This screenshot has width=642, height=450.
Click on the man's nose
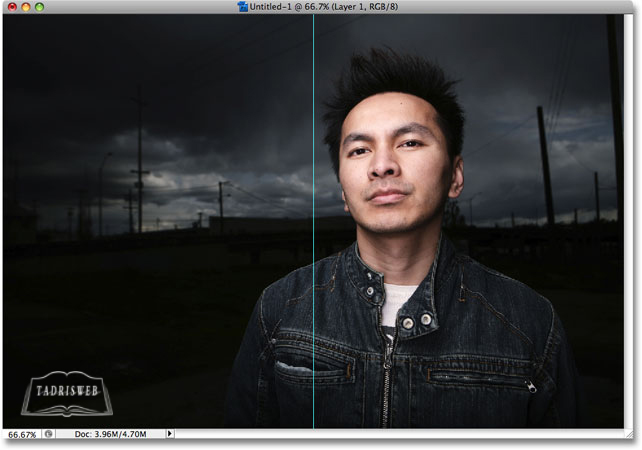pyautogui.click(x=381, y=175)
